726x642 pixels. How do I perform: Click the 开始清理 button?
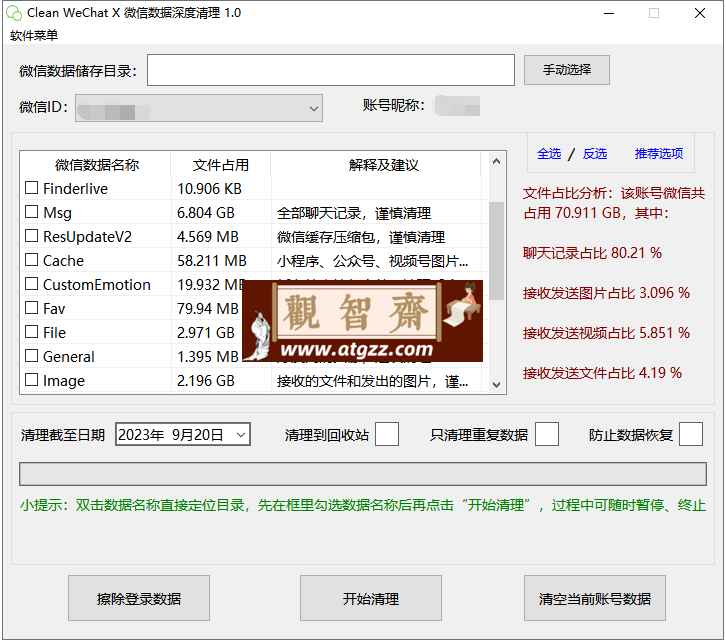point(371,598)
